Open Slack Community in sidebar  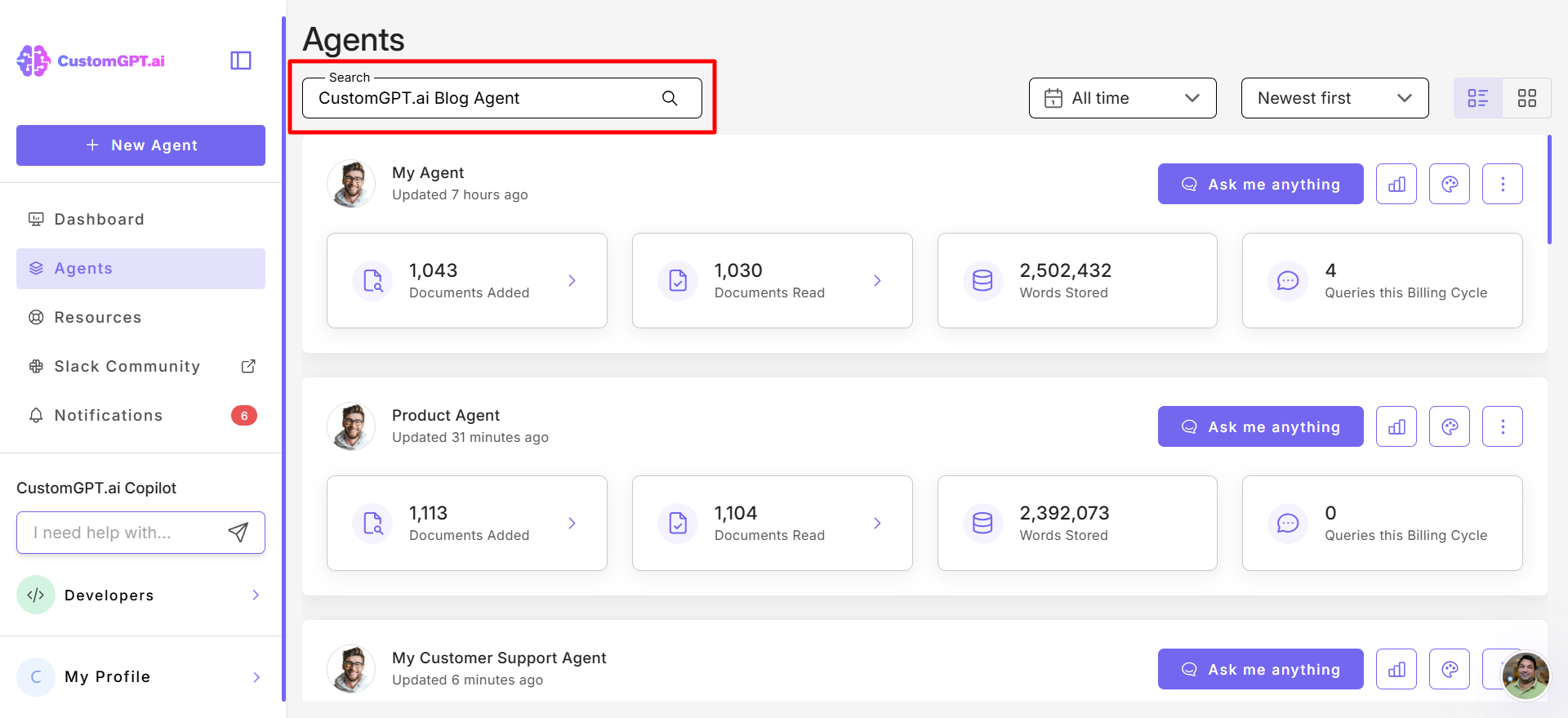point(140,366)
